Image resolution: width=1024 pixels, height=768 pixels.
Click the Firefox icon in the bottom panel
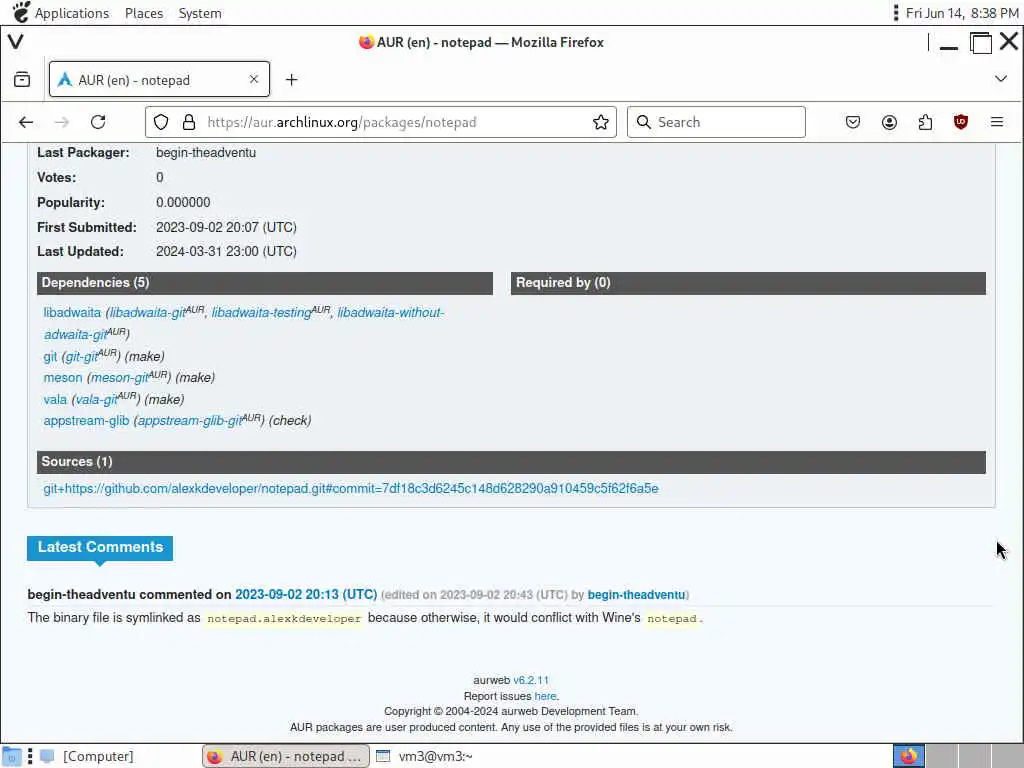click(x=908, y=756)
